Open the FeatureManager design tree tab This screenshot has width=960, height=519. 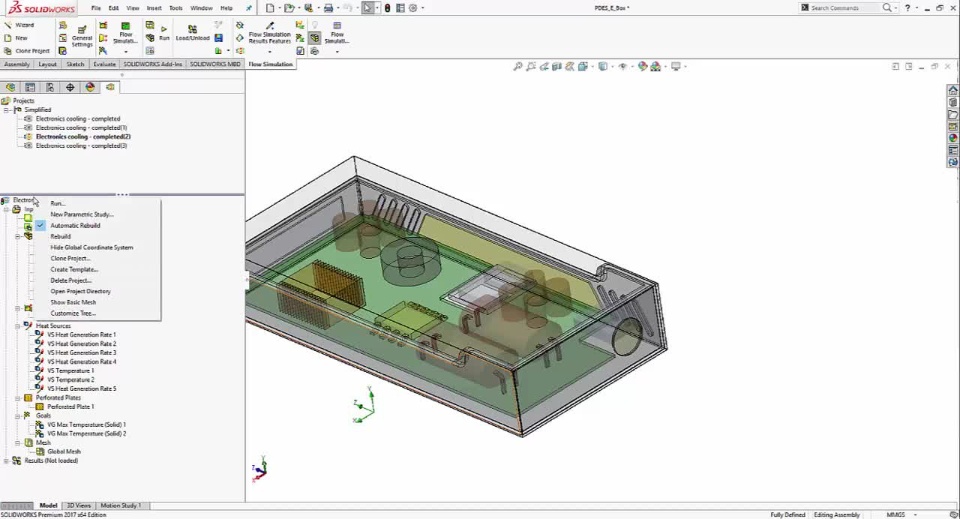(10, 88)
